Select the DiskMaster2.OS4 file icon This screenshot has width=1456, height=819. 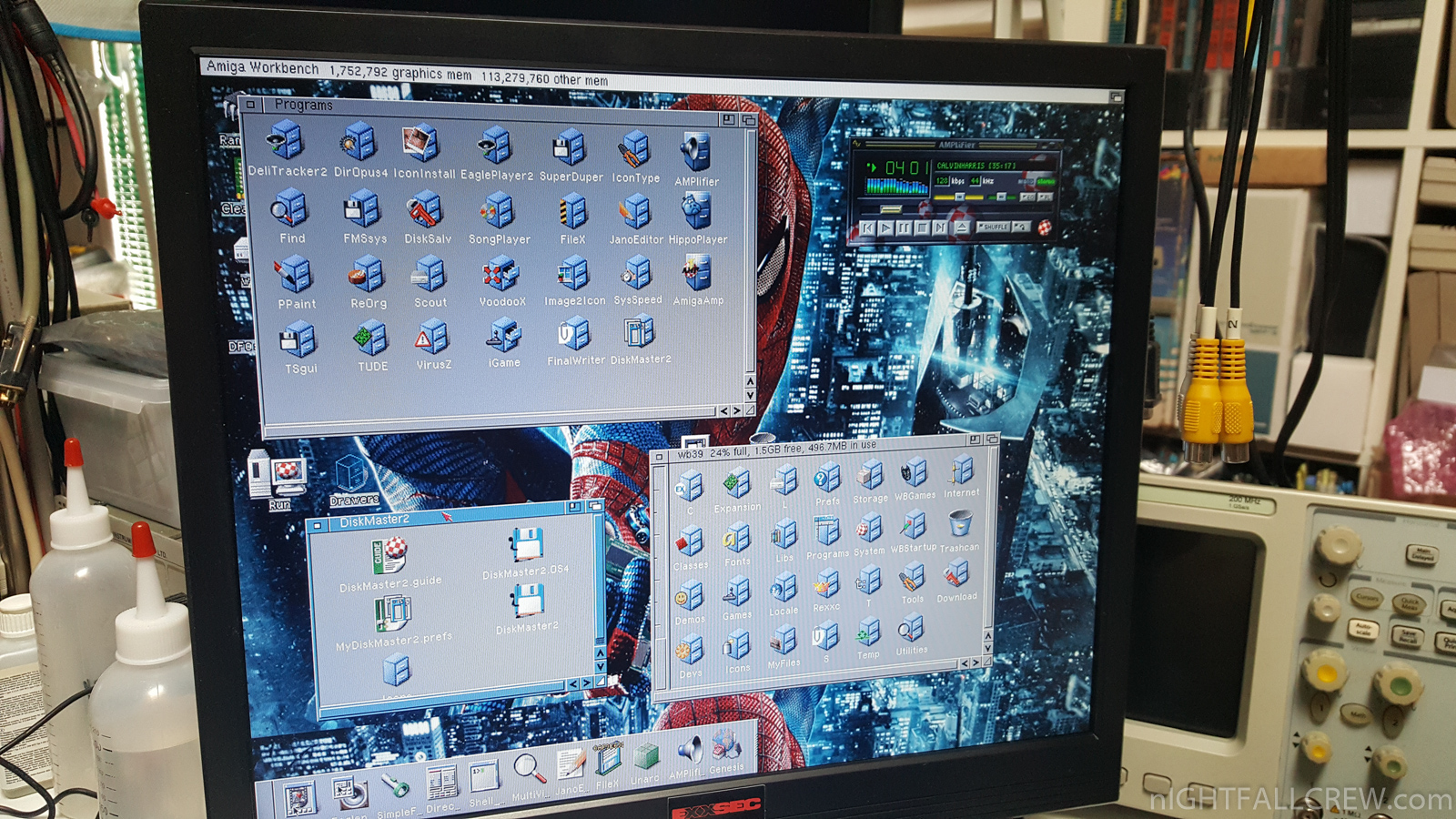coord(526,546)
